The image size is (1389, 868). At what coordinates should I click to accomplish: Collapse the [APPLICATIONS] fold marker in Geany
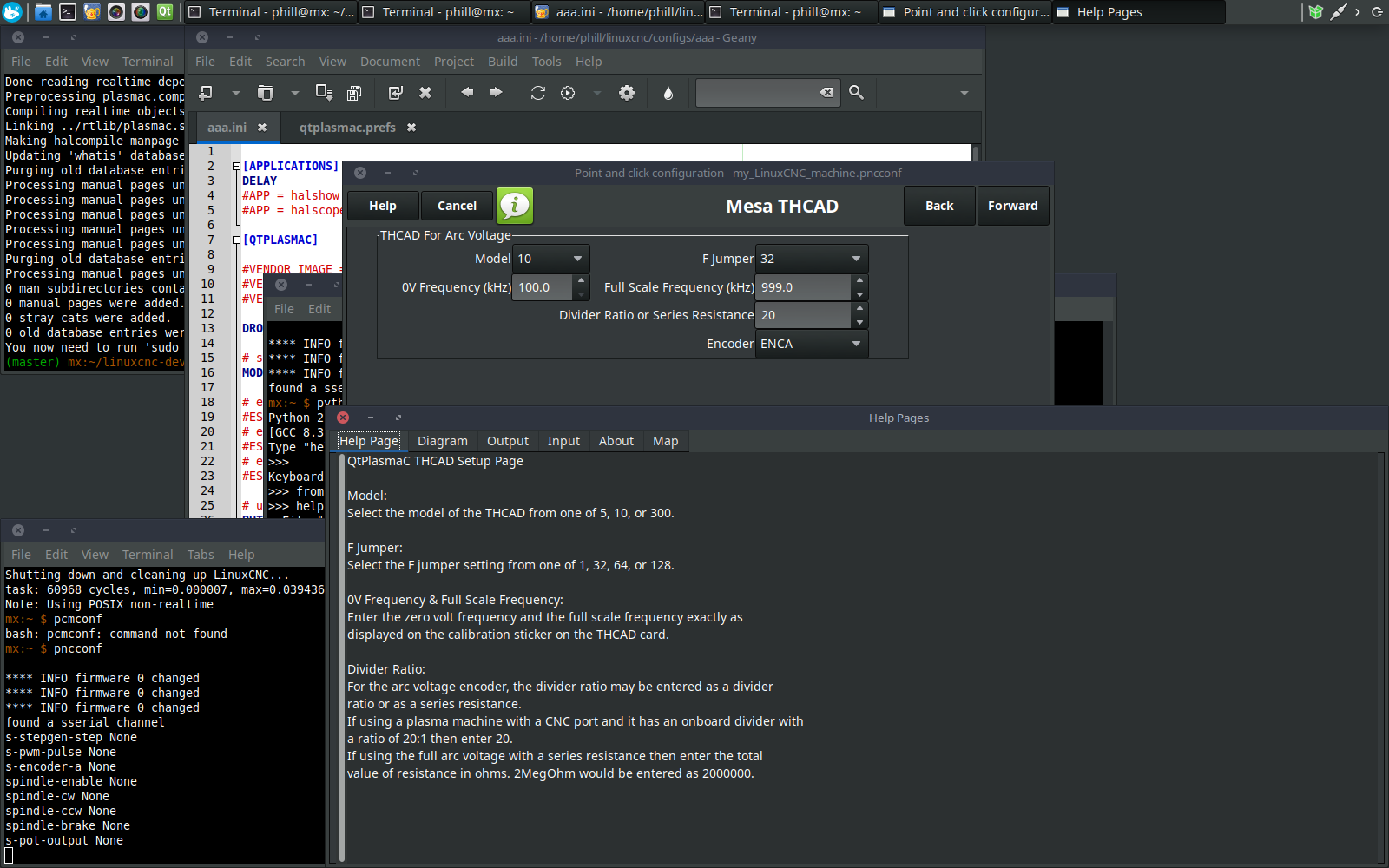tap(236, 166)
